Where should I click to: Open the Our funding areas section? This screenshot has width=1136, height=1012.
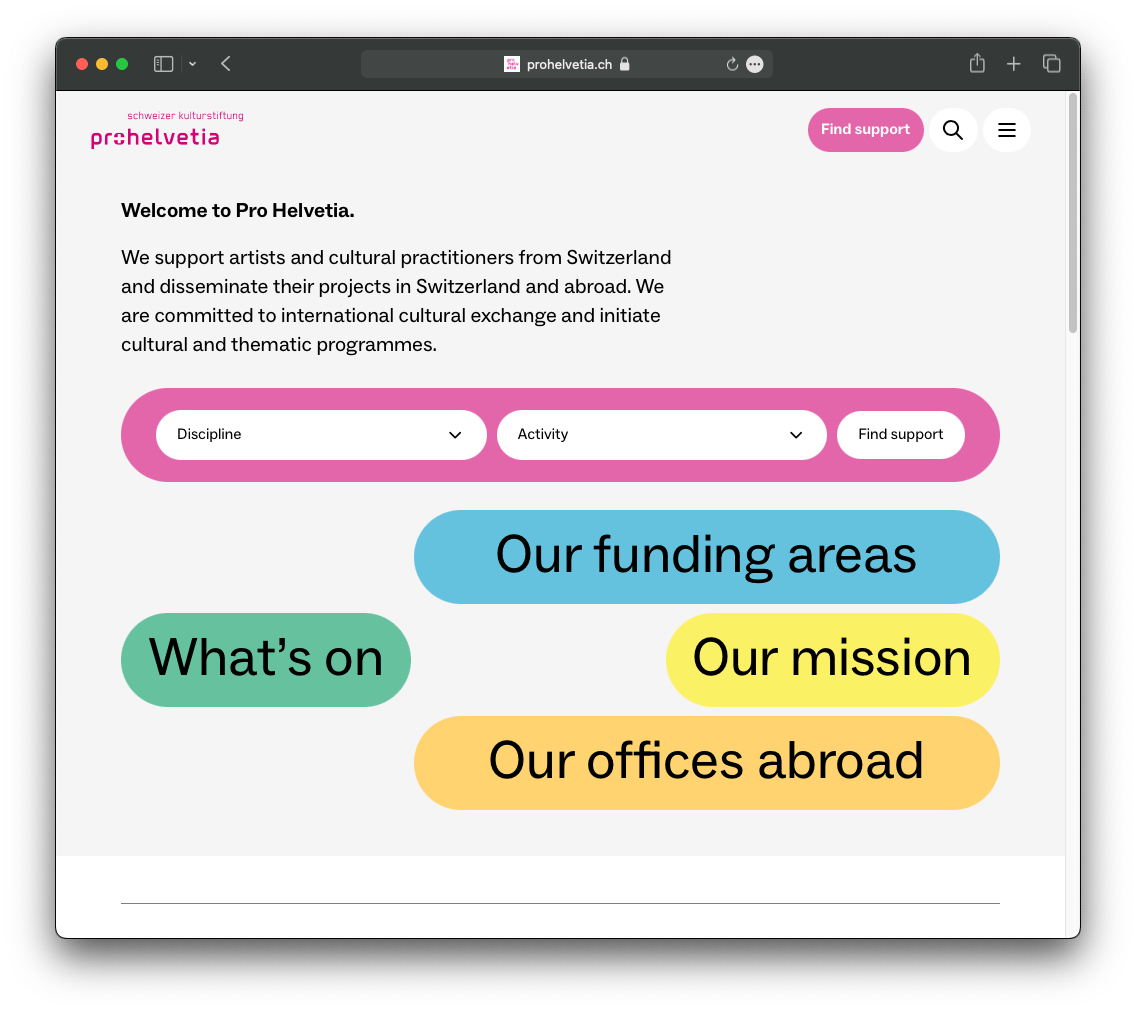706,556
